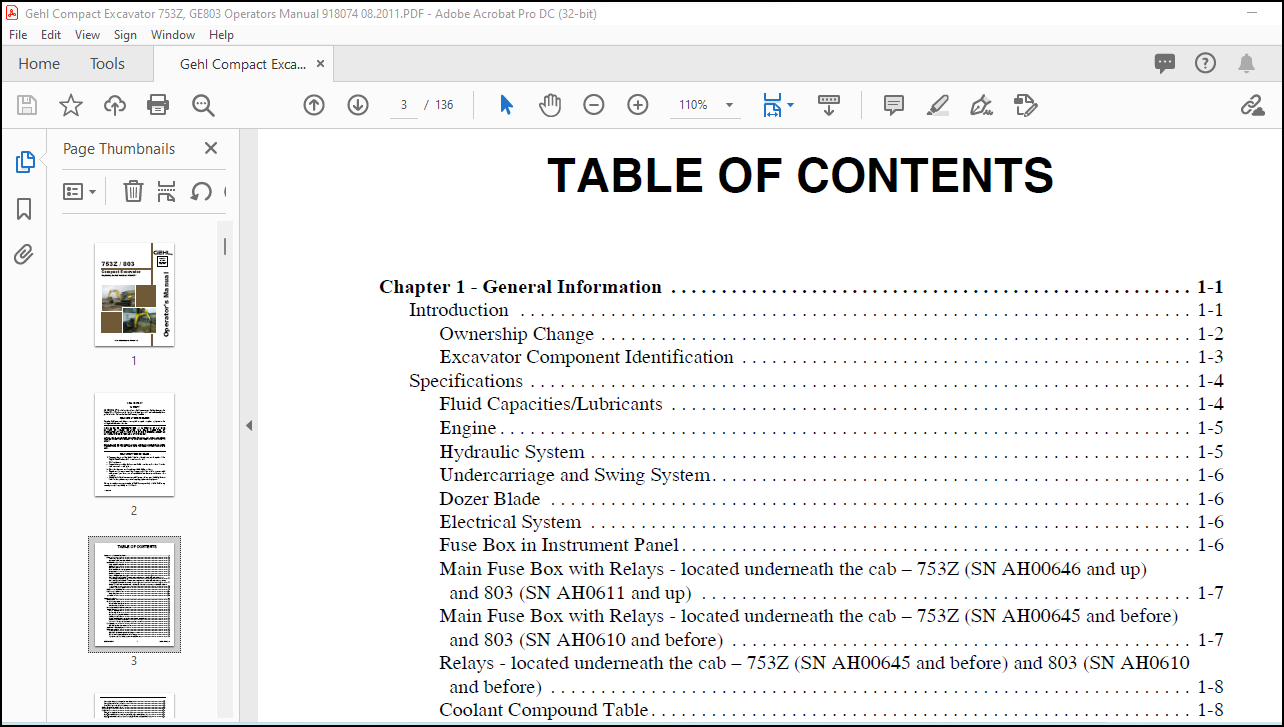
Task: Select page 1 cover thumbnail
Action: pos(134,295)
